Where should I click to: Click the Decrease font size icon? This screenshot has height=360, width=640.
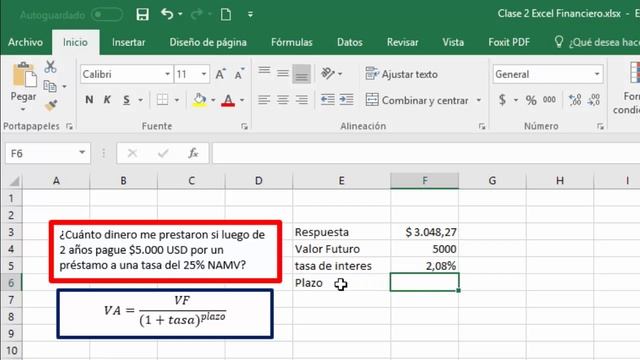click(x=240, y=74)
